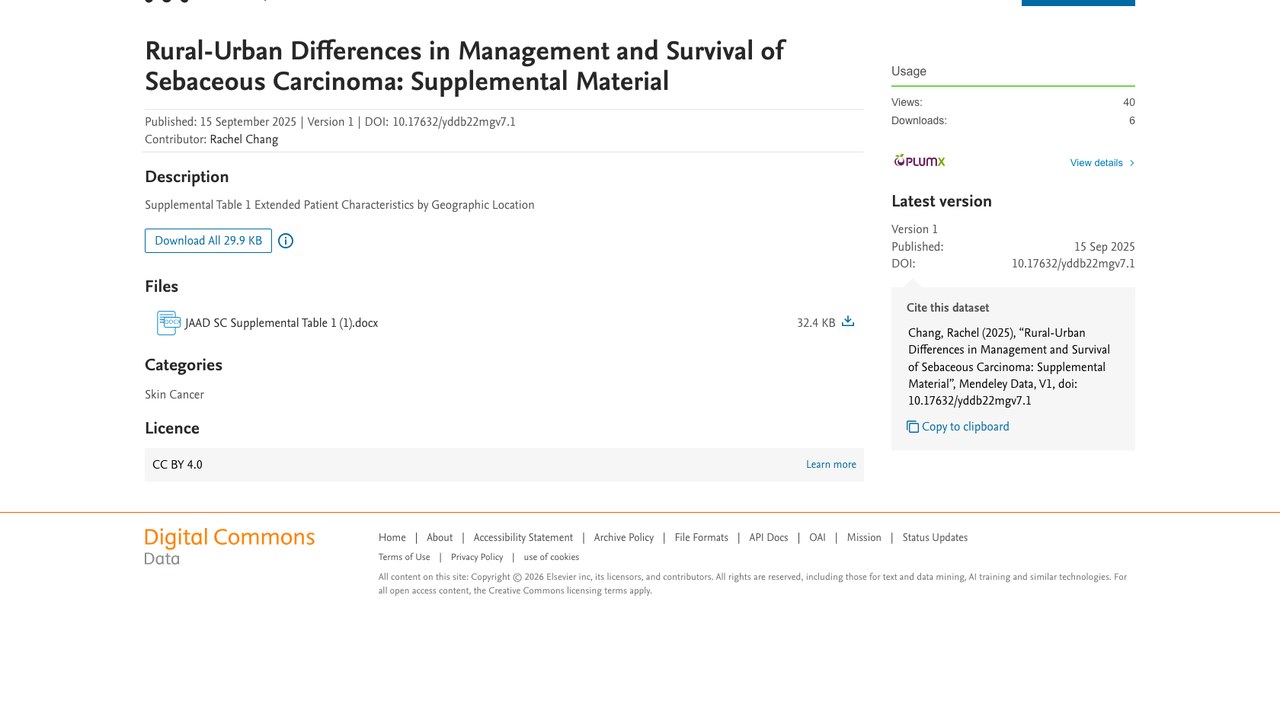1280x720 pixels.
Task: Click Learn more about CC BY 4.0
Action: (x=831, y=465)
